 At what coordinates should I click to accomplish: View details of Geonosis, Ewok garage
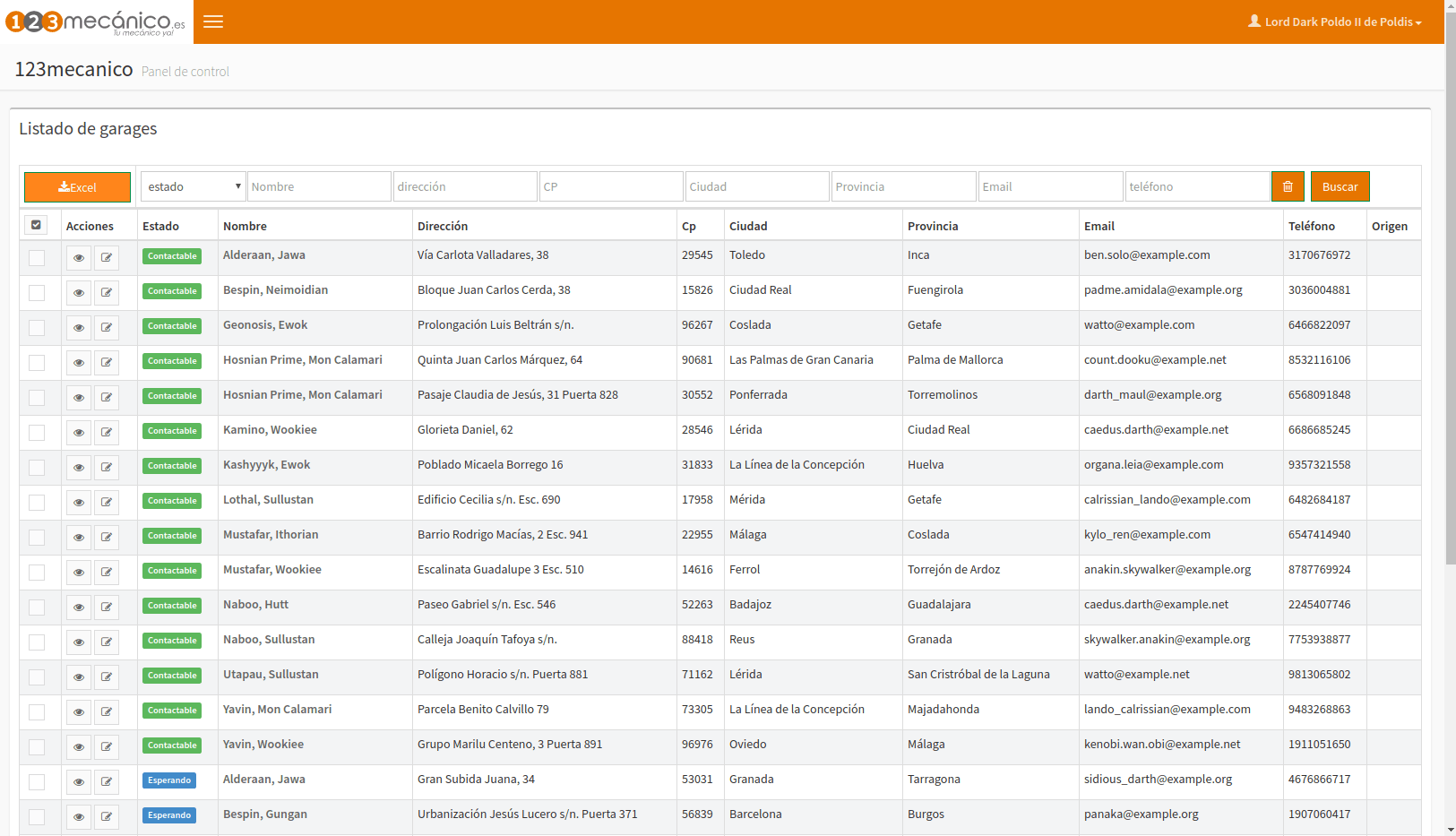[79, 328]
